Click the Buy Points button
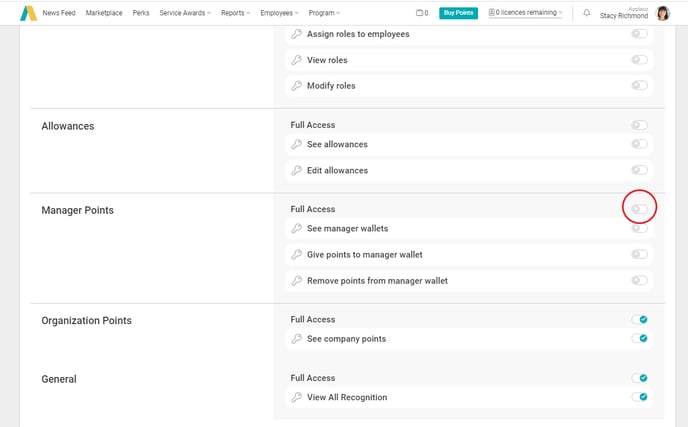 click(x=458, y=13)
